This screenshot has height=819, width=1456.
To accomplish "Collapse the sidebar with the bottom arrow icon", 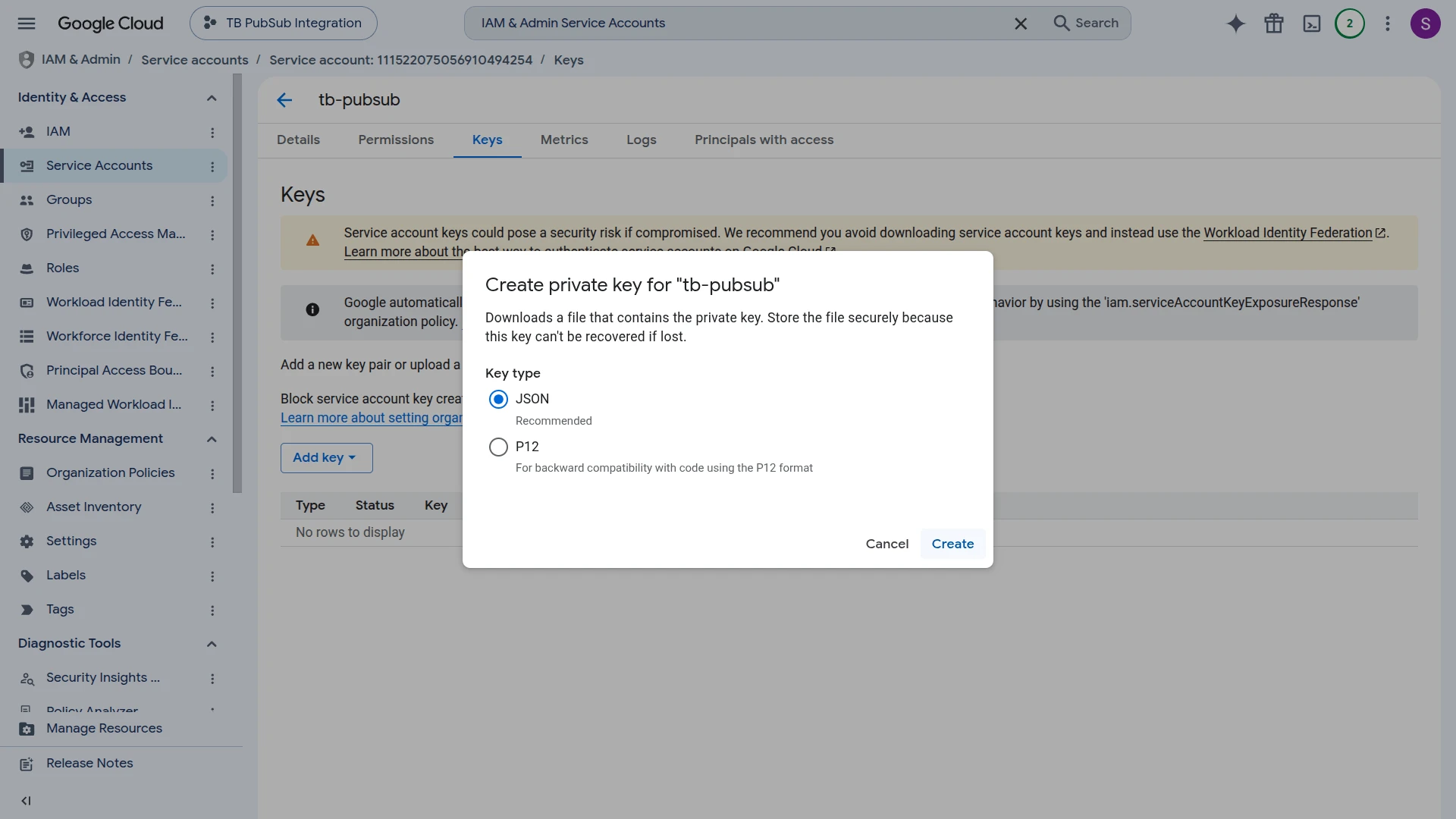I will tap(27, 801).
